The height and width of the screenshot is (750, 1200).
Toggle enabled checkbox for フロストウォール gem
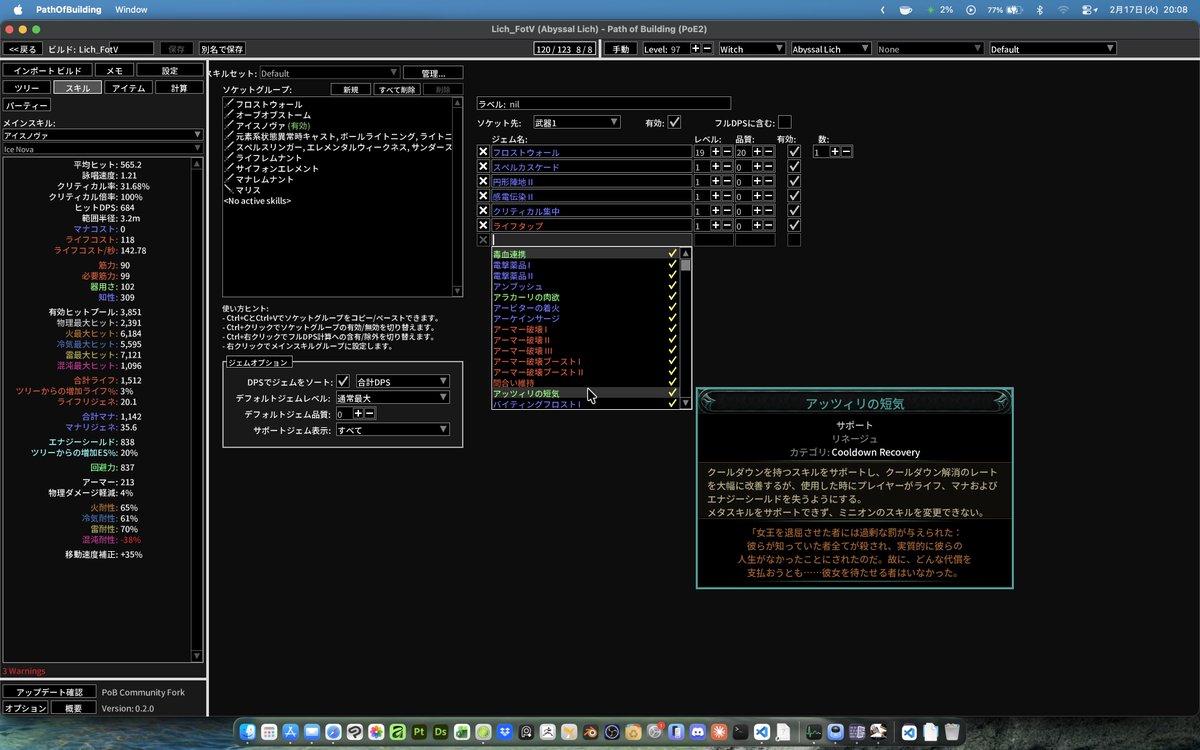(794, 152)
